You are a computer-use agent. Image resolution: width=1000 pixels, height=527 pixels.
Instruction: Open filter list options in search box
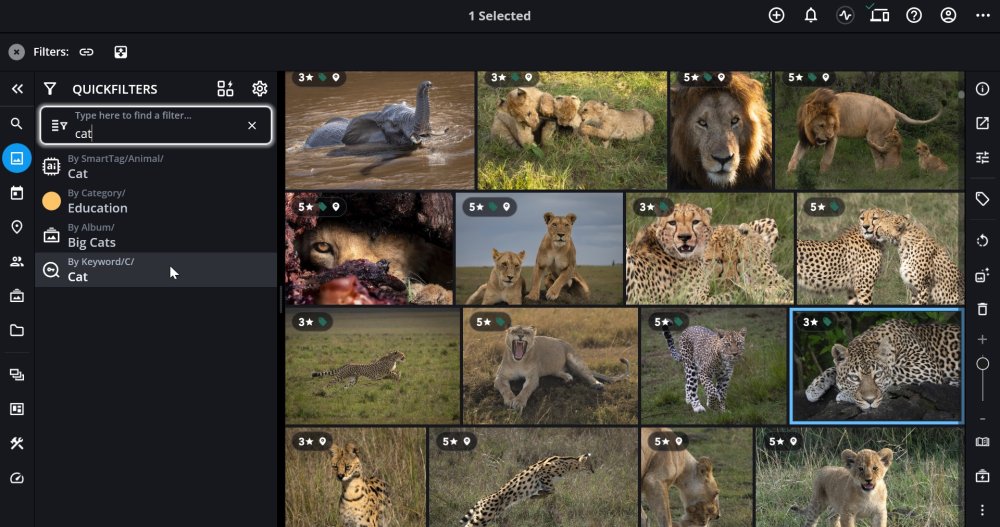[x=59, y=125]
